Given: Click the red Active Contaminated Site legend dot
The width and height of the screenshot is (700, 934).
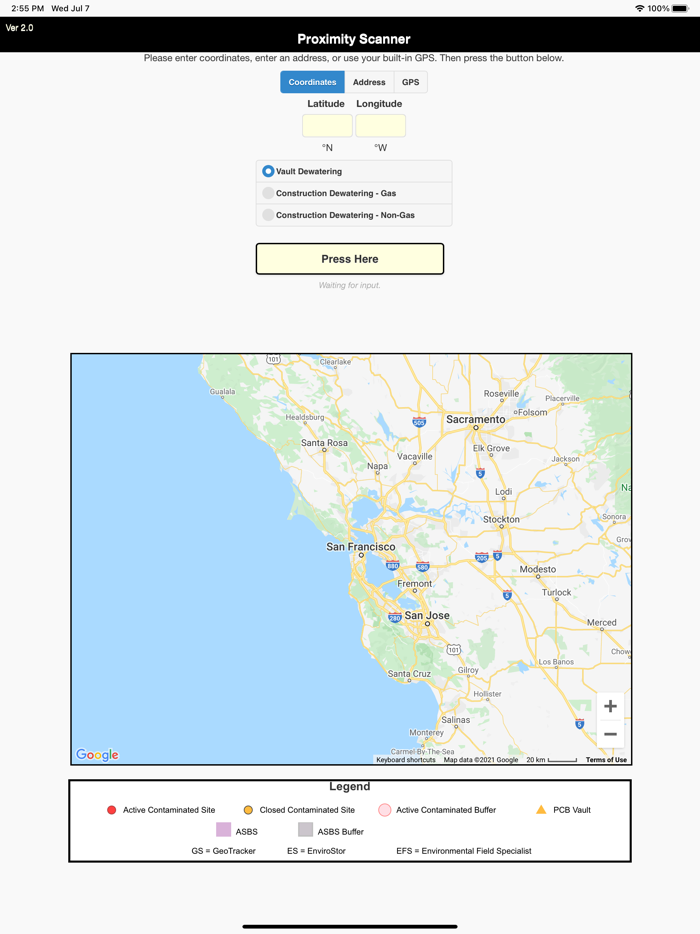Looking at the screenshot, I should [x=111, y=810].
